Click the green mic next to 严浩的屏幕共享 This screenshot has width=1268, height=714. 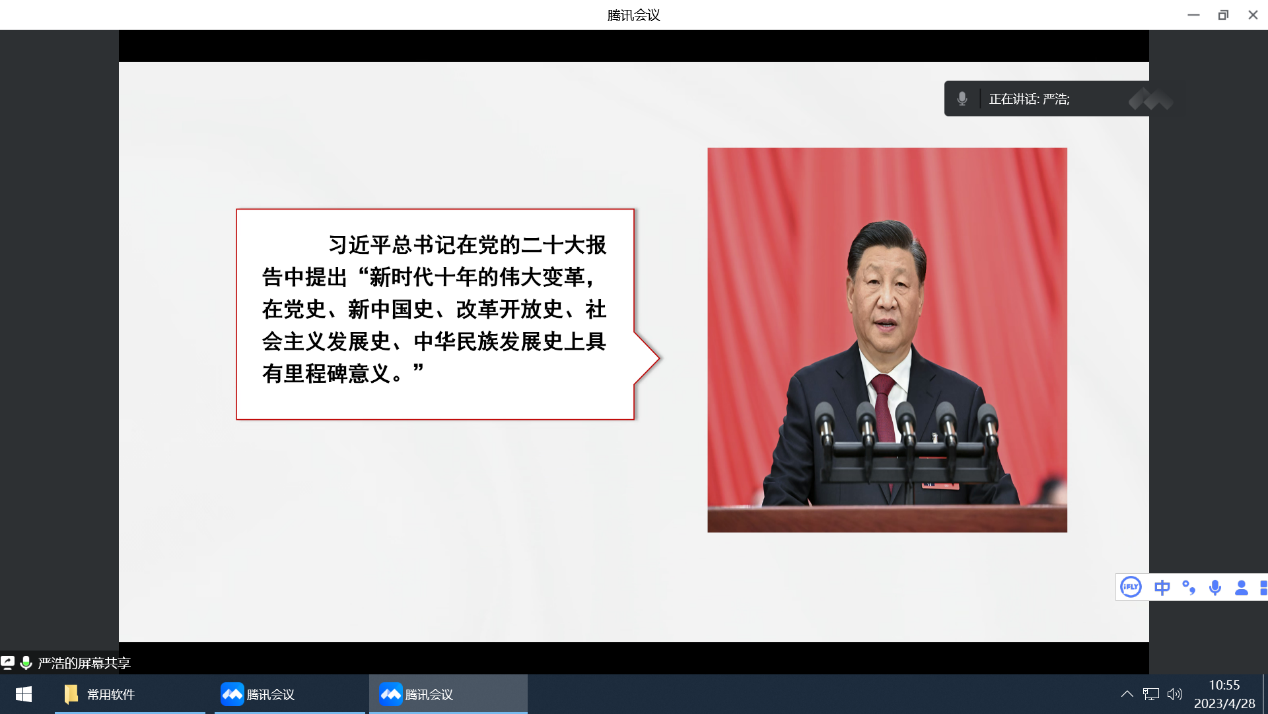coord(26,663)
